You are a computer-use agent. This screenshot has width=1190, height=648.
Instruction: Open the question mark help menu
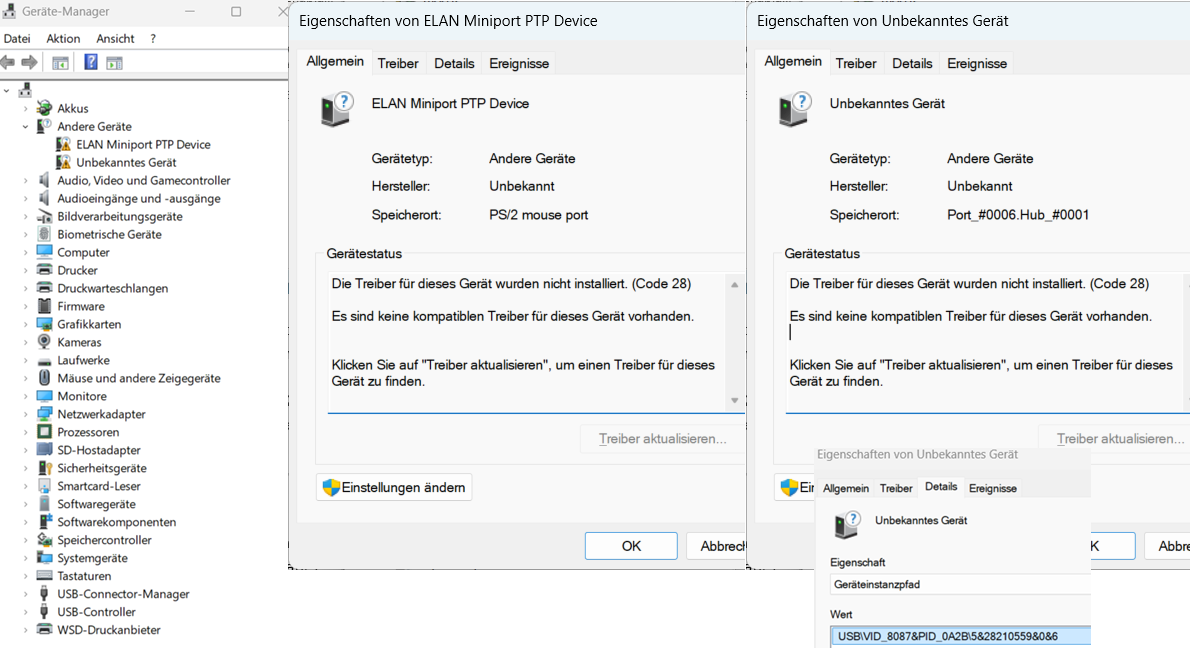pos(153,38)
